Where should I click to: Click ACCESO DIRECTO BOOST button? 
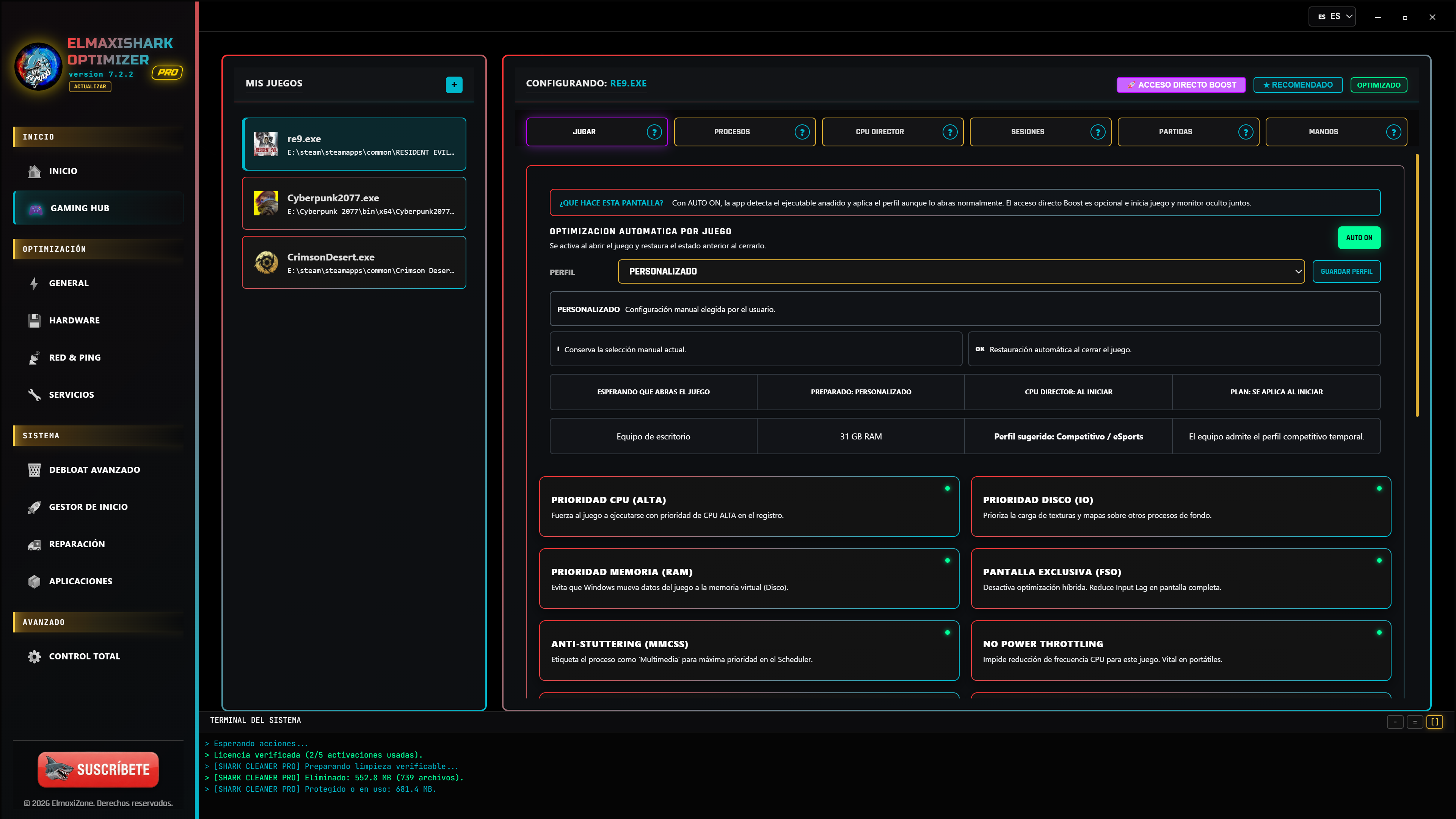tap(1181, 85)
